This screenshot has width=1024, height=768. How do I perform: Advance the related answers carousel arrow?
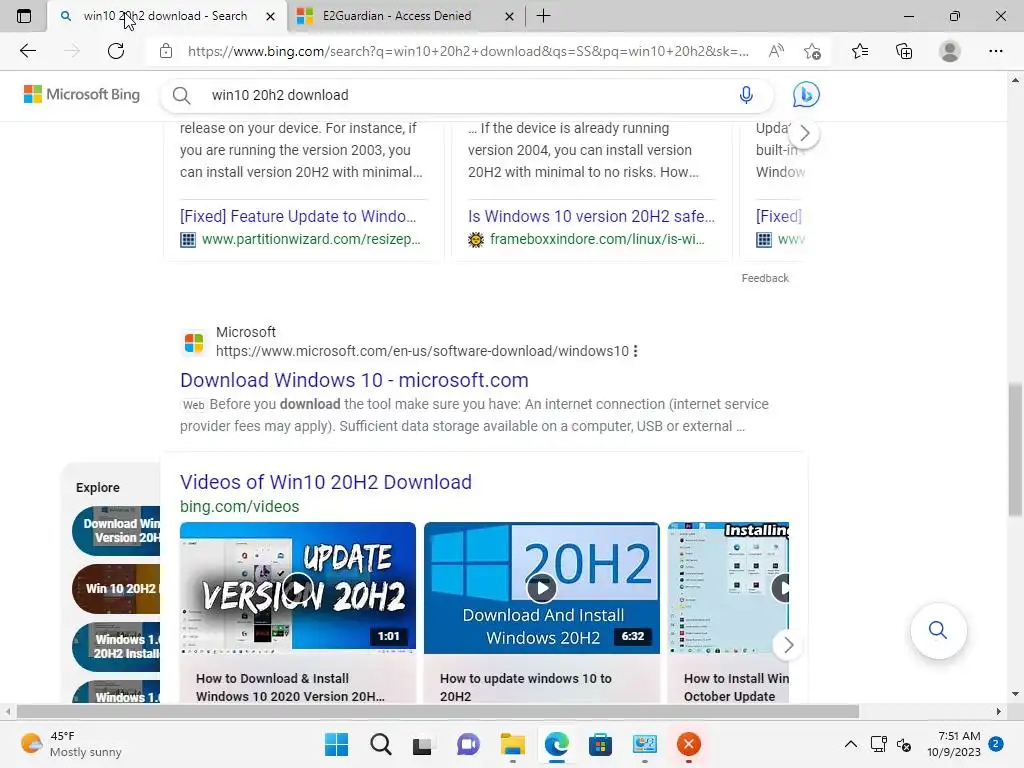click(805, 134)
